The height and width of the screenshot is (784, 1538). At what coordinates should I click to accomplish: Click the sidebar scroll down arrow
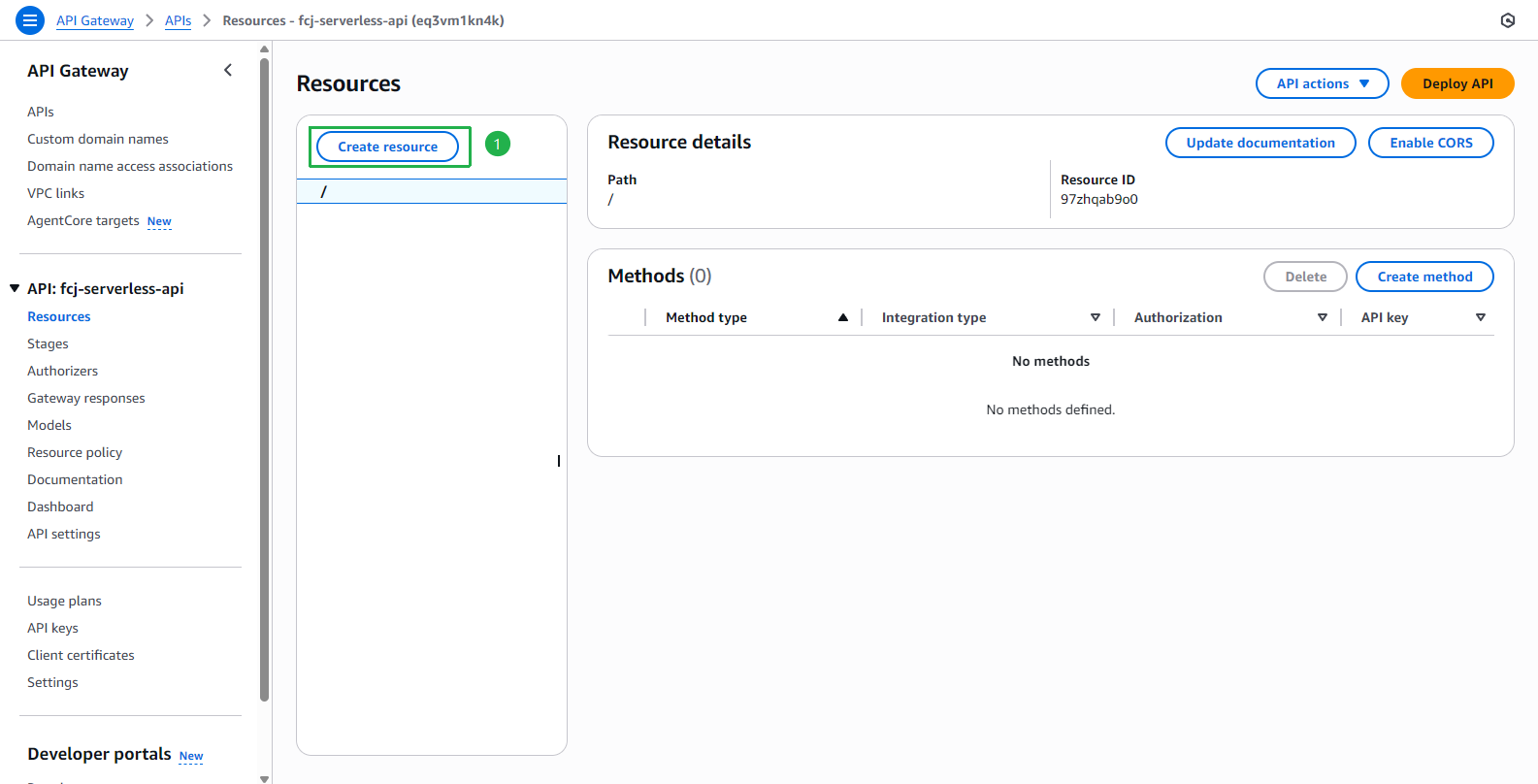(264, 778)
